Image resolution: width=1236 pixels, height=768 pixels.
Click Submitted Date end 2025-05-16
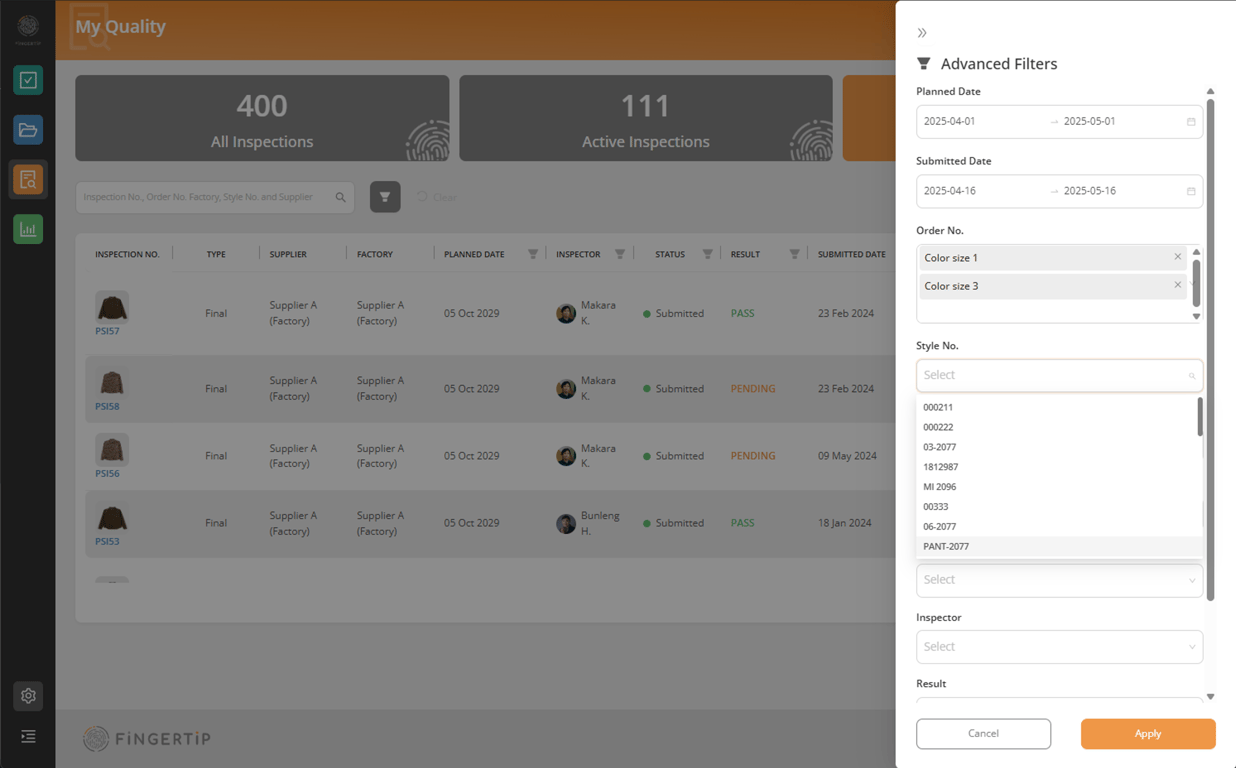(1089, 190)
